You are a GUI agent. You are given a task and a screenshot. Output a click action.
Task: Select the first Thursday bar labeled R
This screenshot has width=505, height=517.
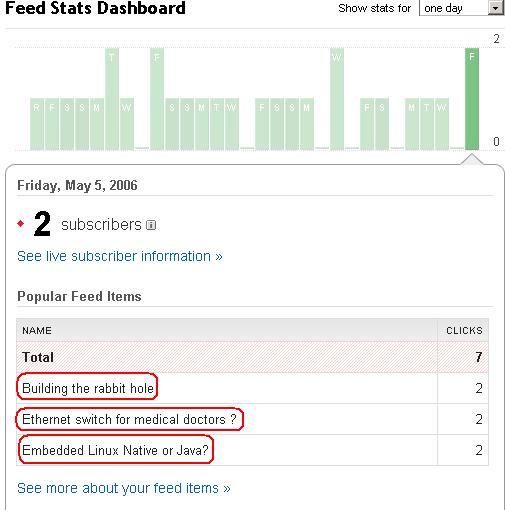point(37,124)
